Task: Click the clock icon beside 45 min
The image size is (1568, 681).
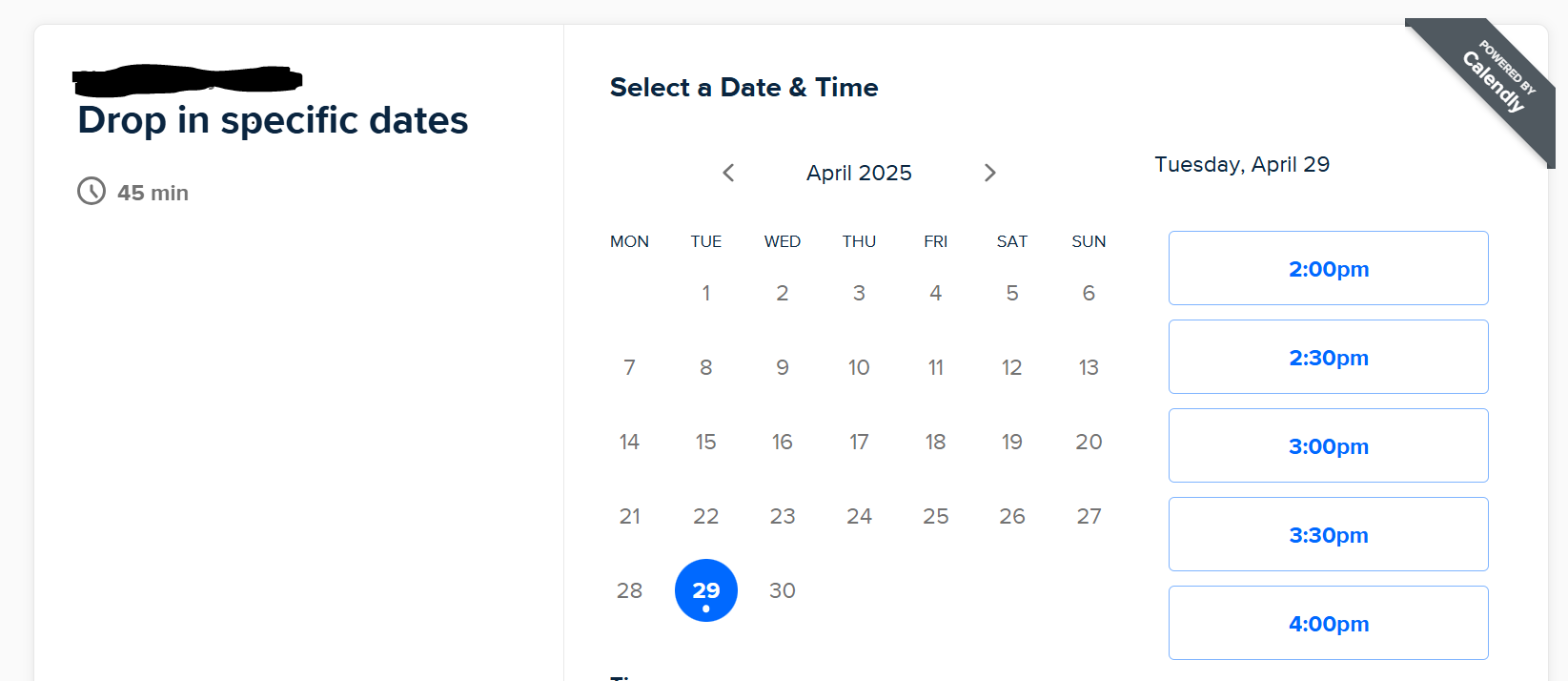Action: click(x=92, y=191)
